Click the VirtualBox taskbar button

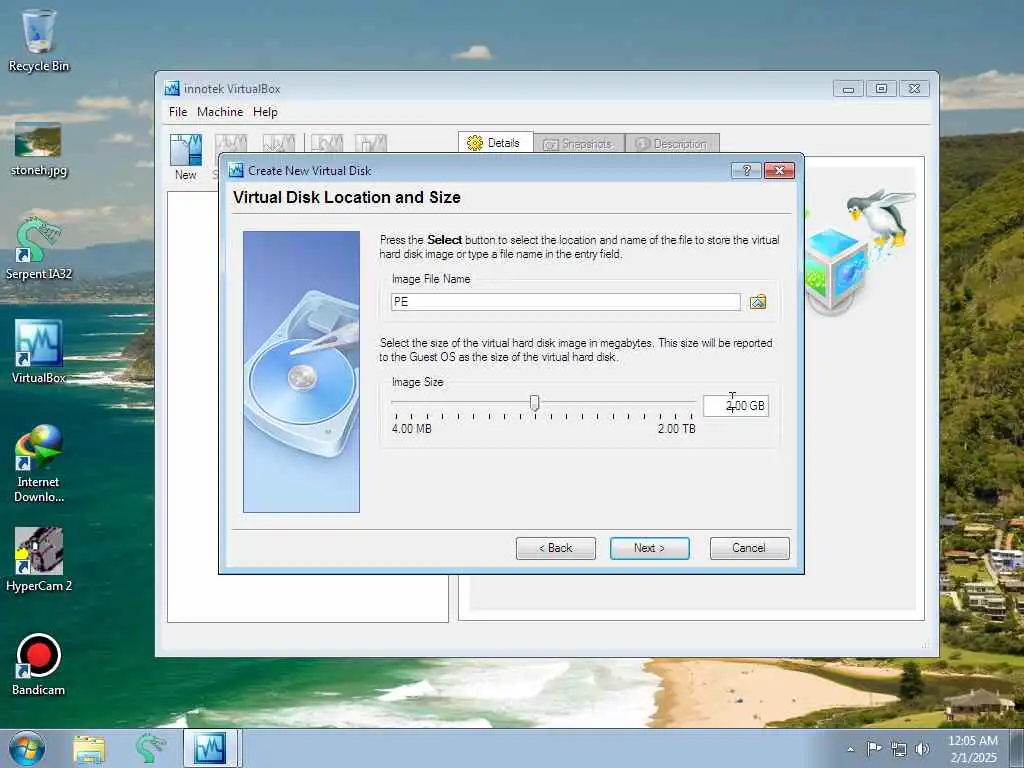tap(211, 748)
